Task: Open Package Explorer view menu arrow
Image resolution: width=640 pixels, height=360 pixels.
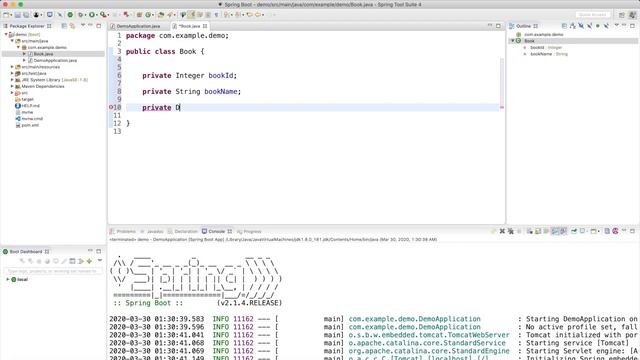Action: pyautogui.click(x=83, y=25)
